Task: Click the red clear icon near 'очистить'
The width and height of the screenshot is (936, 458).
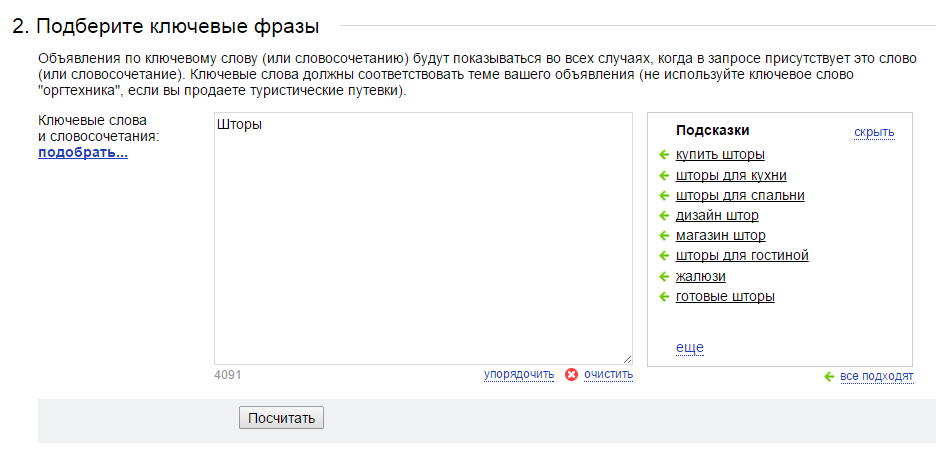Action: click(571, 375)
